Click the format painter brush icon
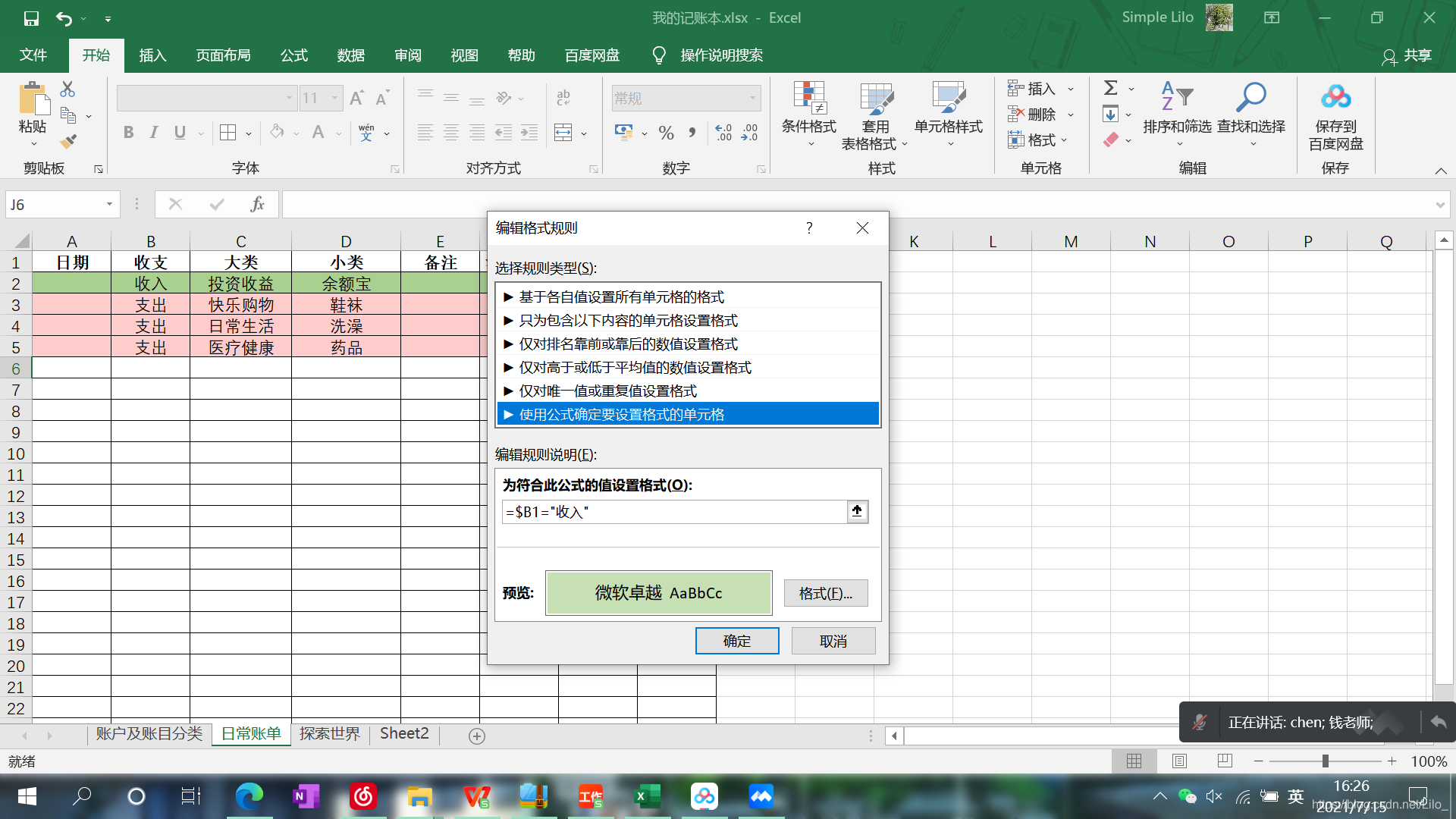 [68, 141]
